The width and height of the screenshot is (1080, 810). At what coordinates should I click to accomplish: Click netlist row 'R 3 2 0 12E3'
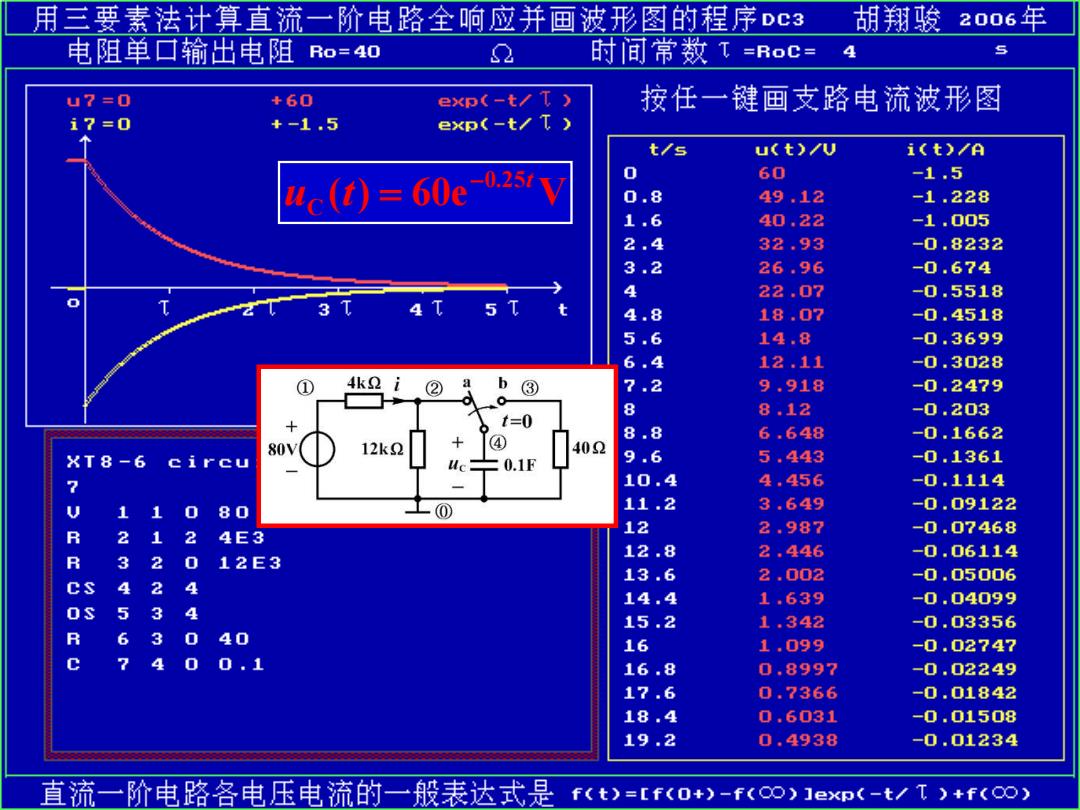(x=174, y=563)
